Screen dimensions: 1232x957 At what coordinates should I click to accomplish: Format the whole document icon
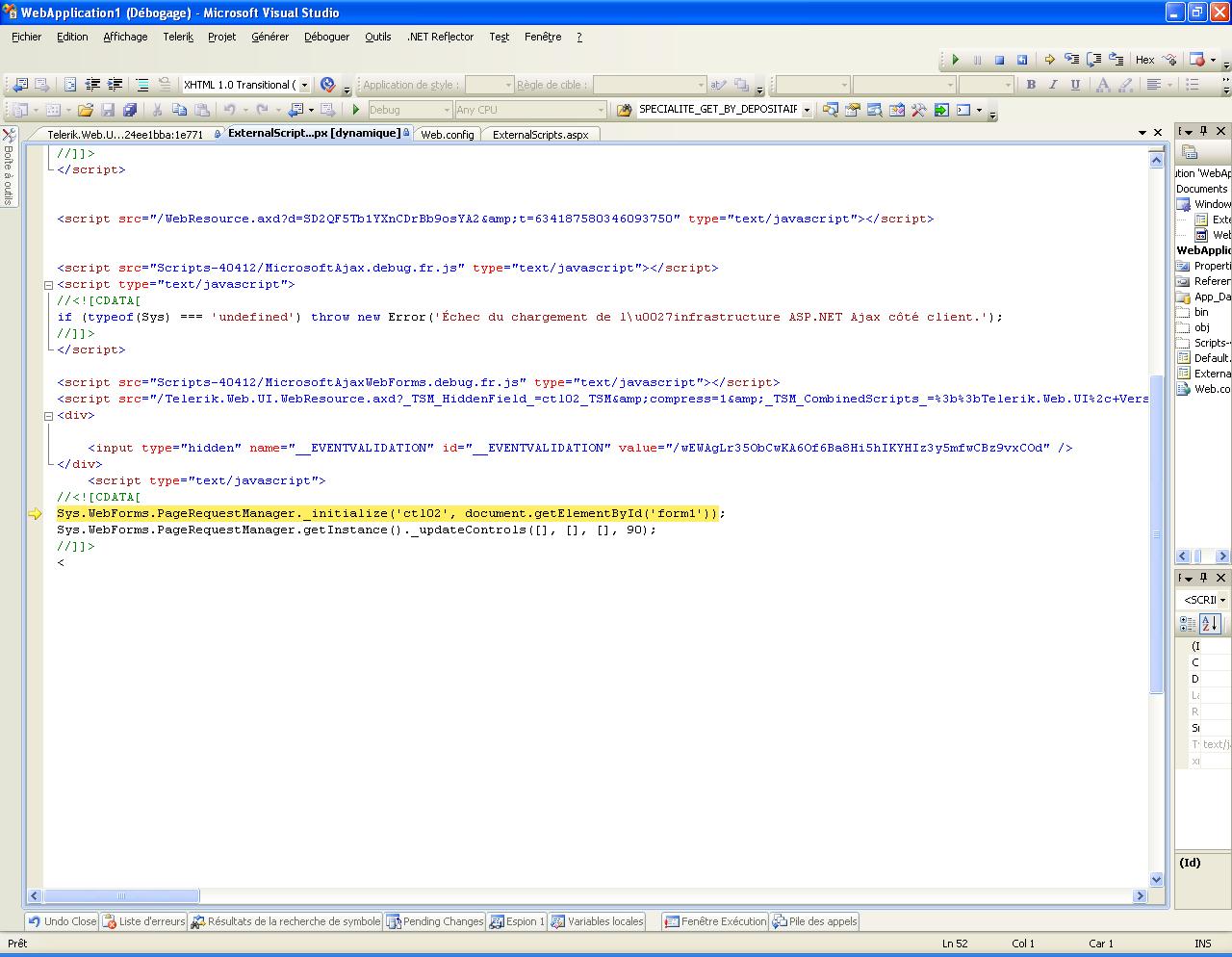click(x=70, y=85)
